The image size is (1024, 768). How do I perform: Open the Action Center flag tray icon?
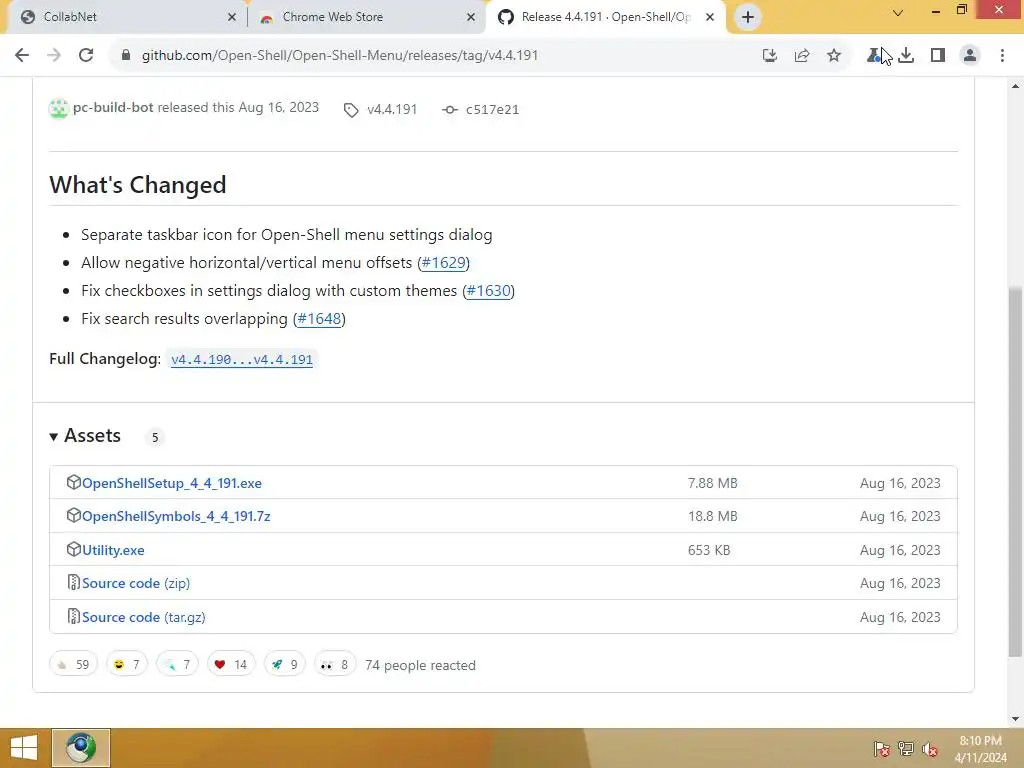tap(881, 749)
